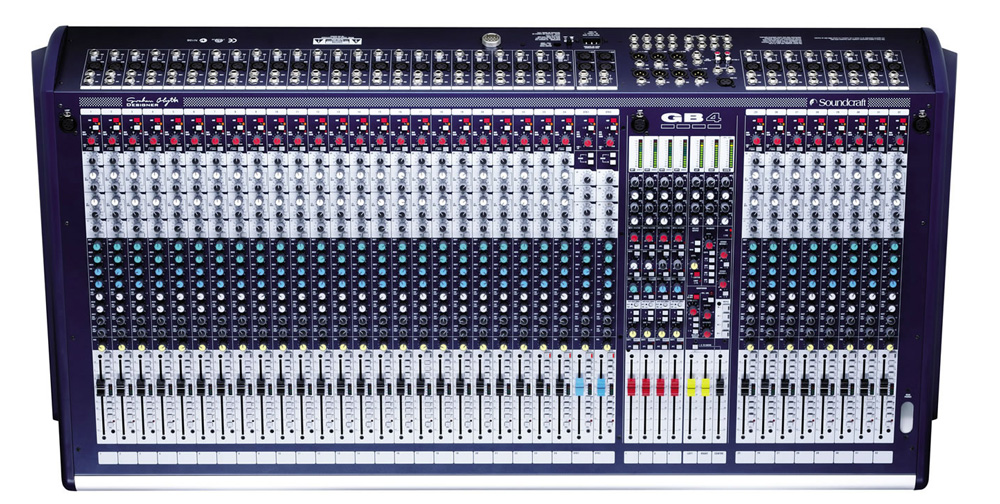Image resolution: width=1000 pixels, height=504 pixels.
Task: Click the write-on strip below first red group fader
Action: click(631, 457)
